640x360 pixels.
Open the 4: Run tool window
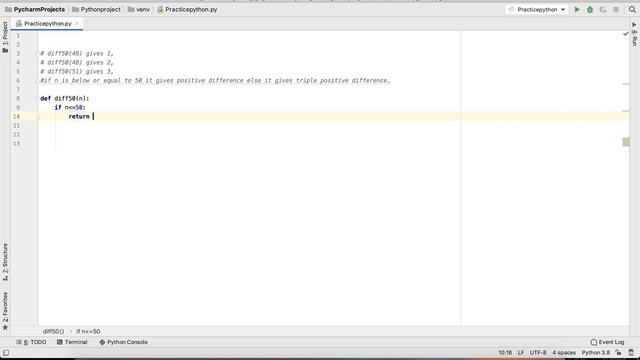click(x=634, y=34)
